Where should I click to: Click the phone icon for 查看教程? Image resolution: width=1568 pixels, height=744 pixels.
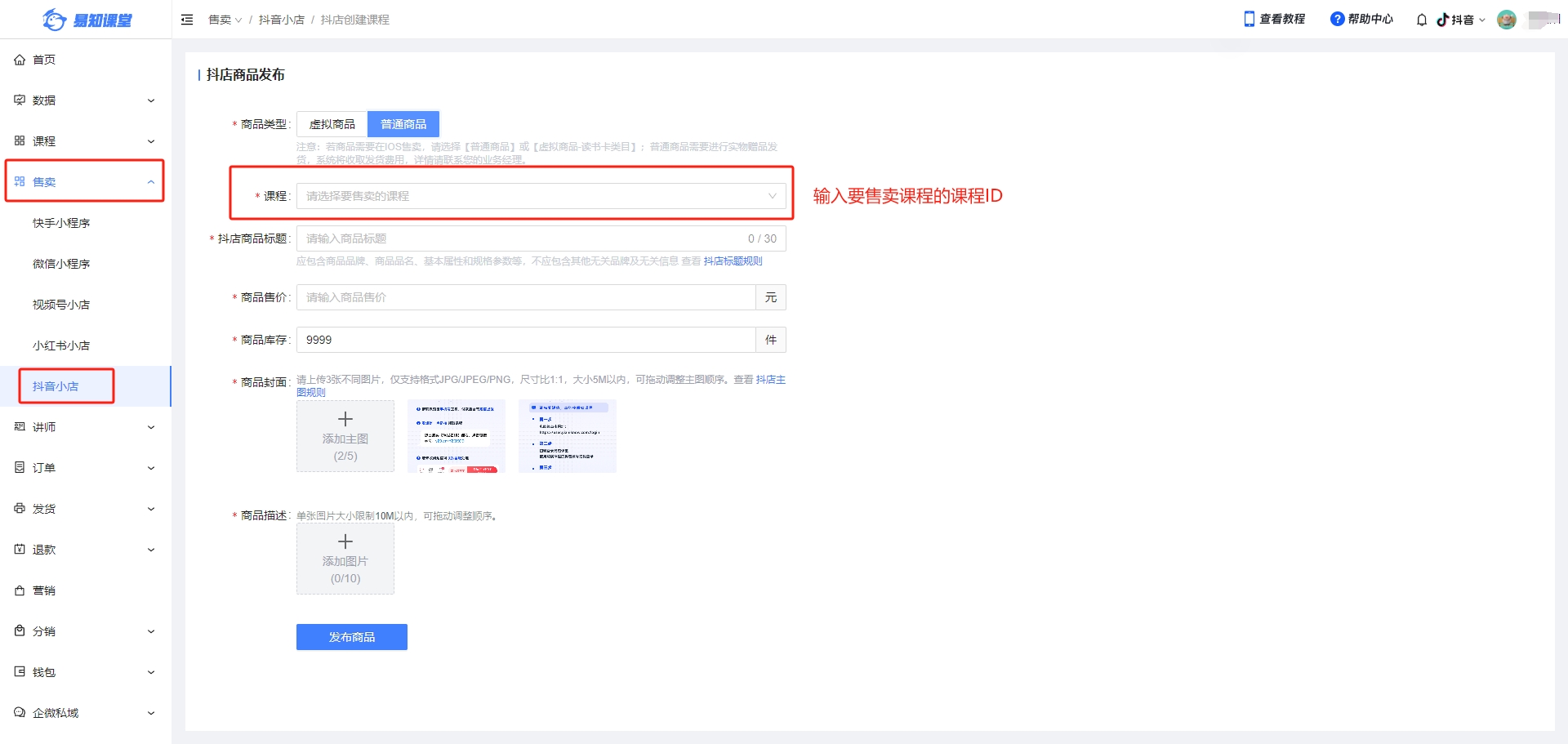click(1249, 19)
